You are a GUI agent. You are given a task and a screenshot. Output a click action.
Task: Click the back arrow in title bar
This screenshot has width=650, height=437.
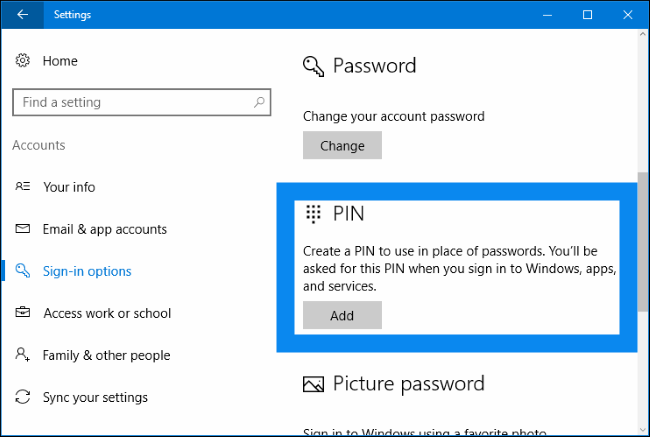click(22, 14)
